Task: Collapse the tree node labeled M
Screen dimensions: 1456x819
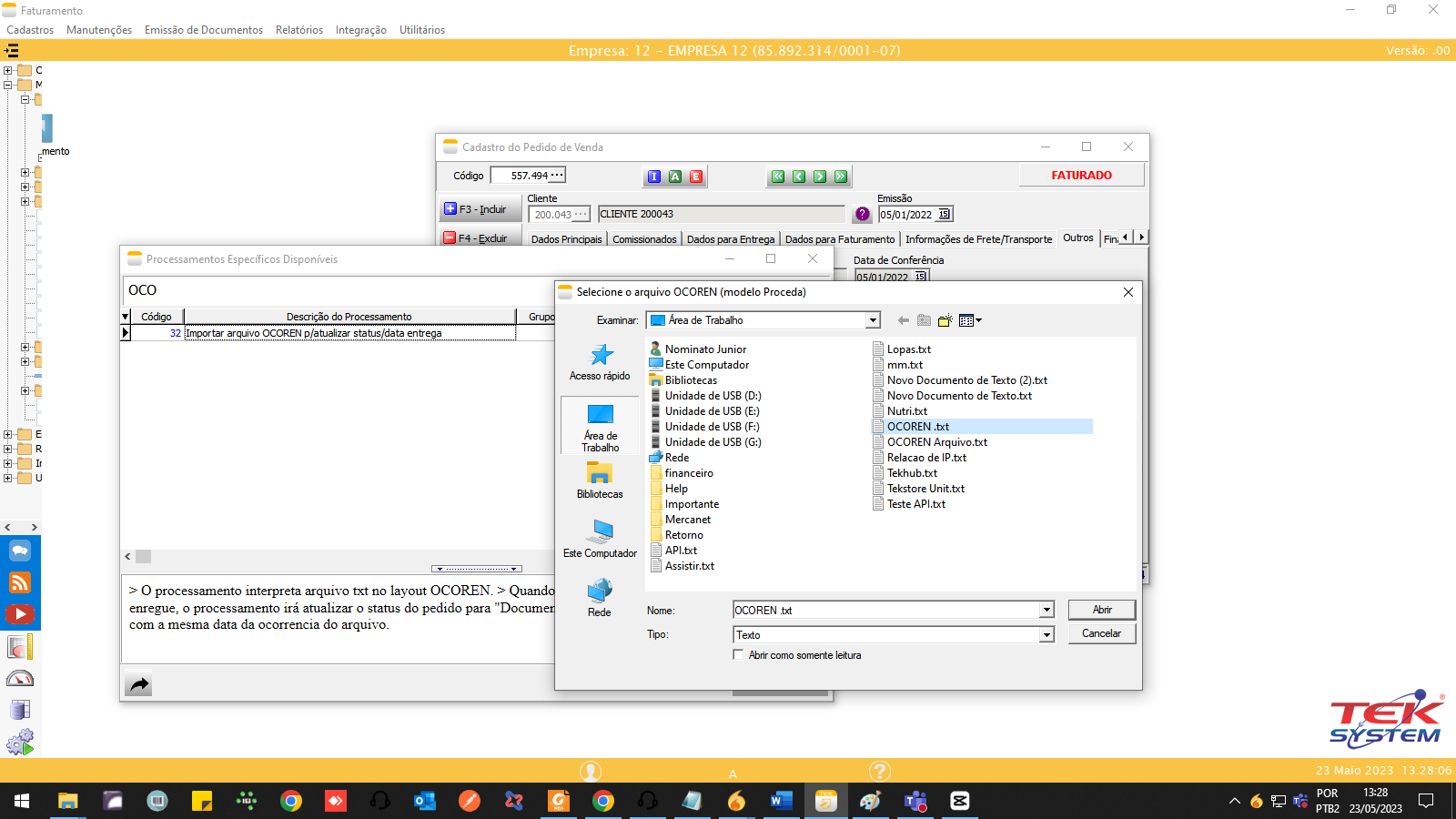Action: pos(8,85)
